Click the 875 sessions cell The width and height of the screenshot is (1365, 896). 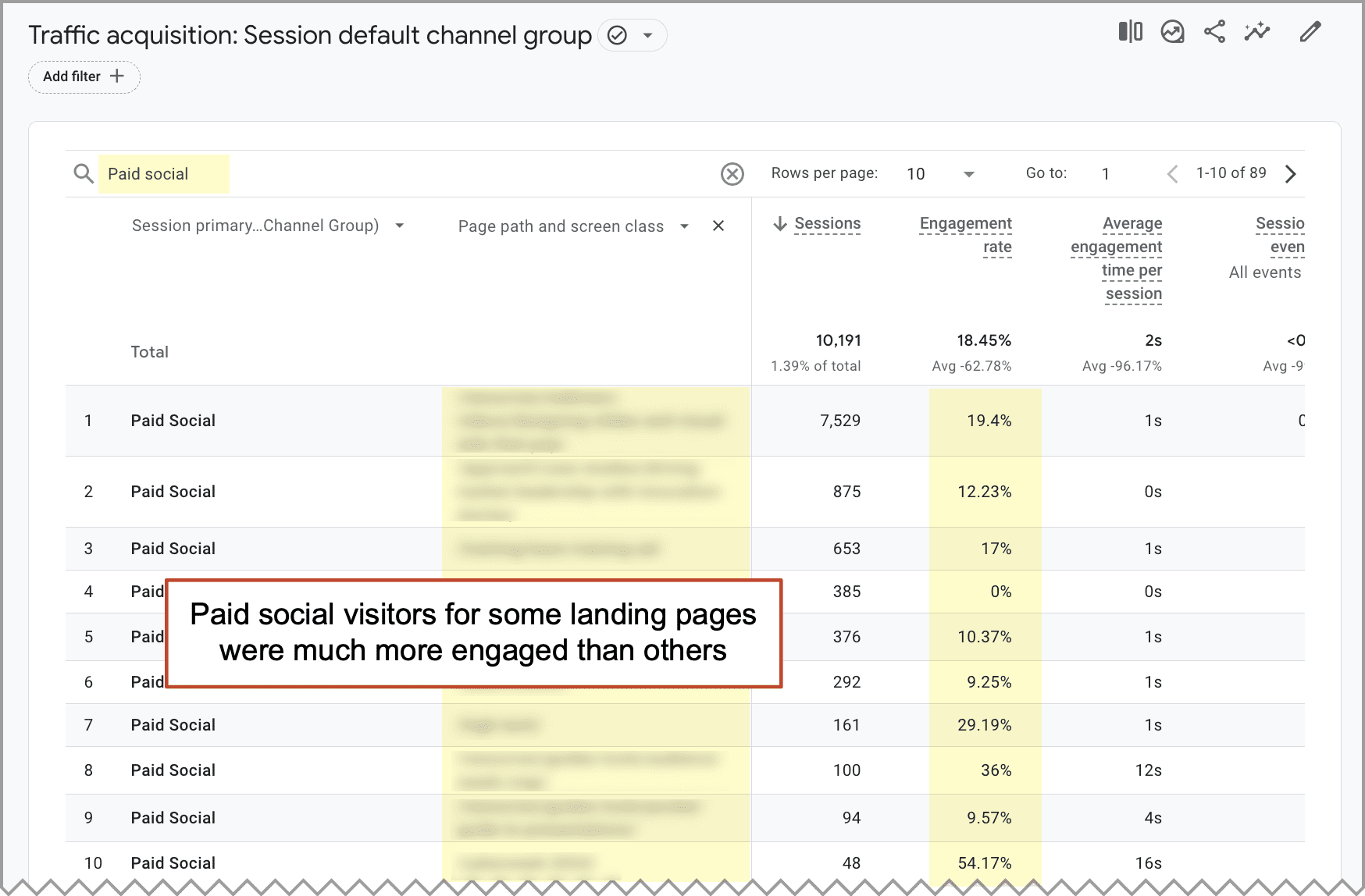846,492
